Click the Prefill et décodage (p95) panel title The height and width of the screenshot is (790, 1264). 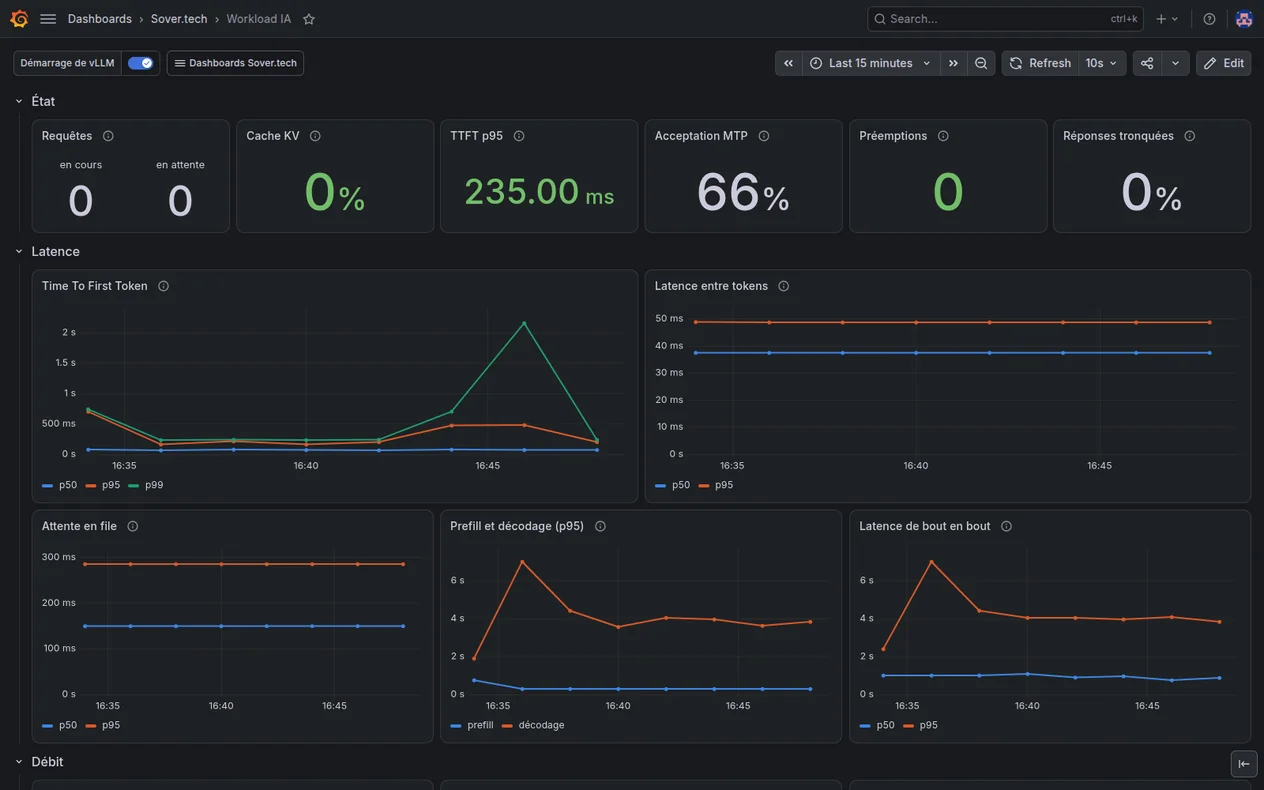click(517, 526)
